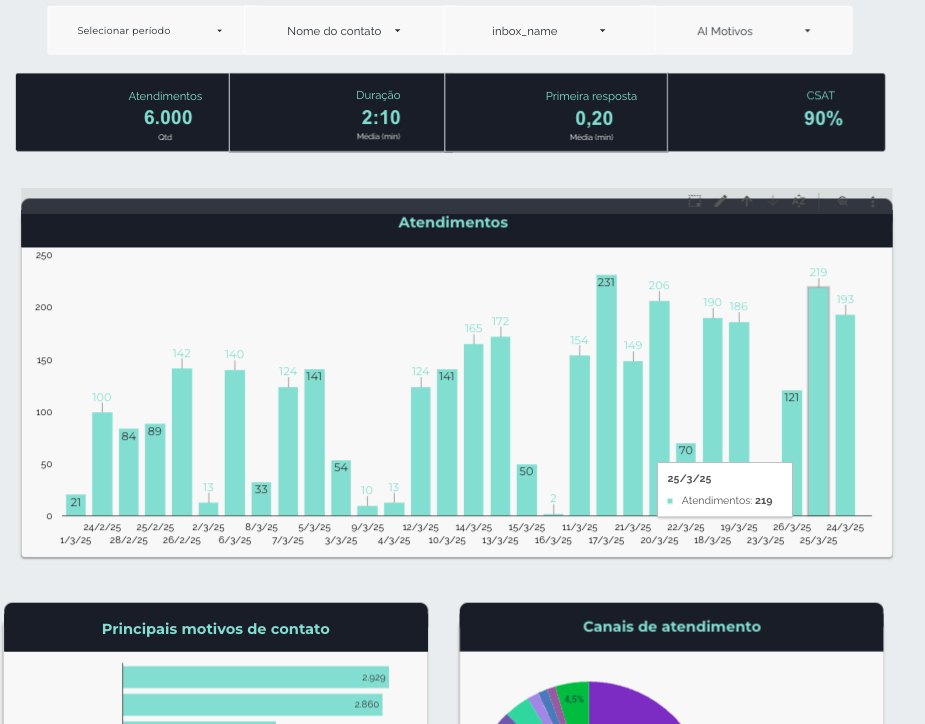Open the Selecionar período dropdown

(x=146, y=31)
